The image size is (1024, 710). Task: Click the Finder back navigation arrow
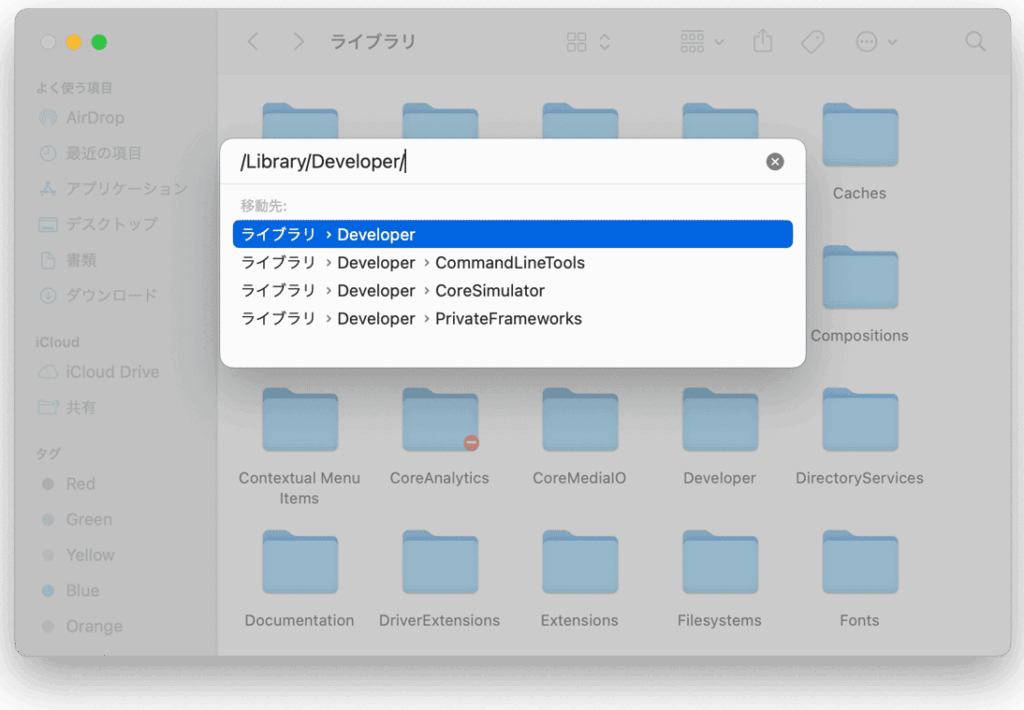[253, 42]
